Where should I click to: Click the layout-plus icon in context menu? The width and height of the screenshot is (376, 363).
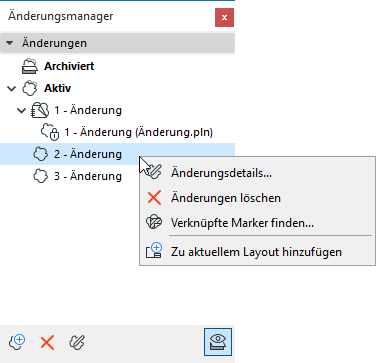(154, 251)
